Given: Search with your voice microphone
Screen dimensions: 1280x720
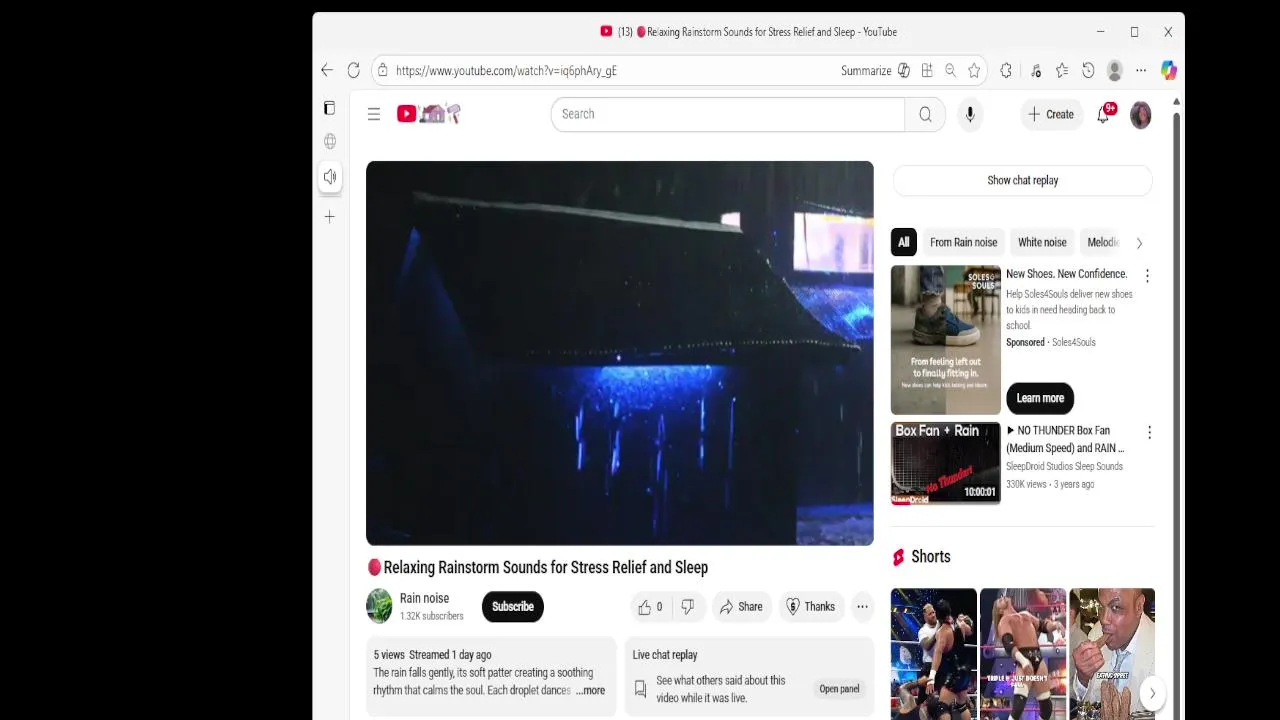Looking at the screenshot, I should pos(969,114).
